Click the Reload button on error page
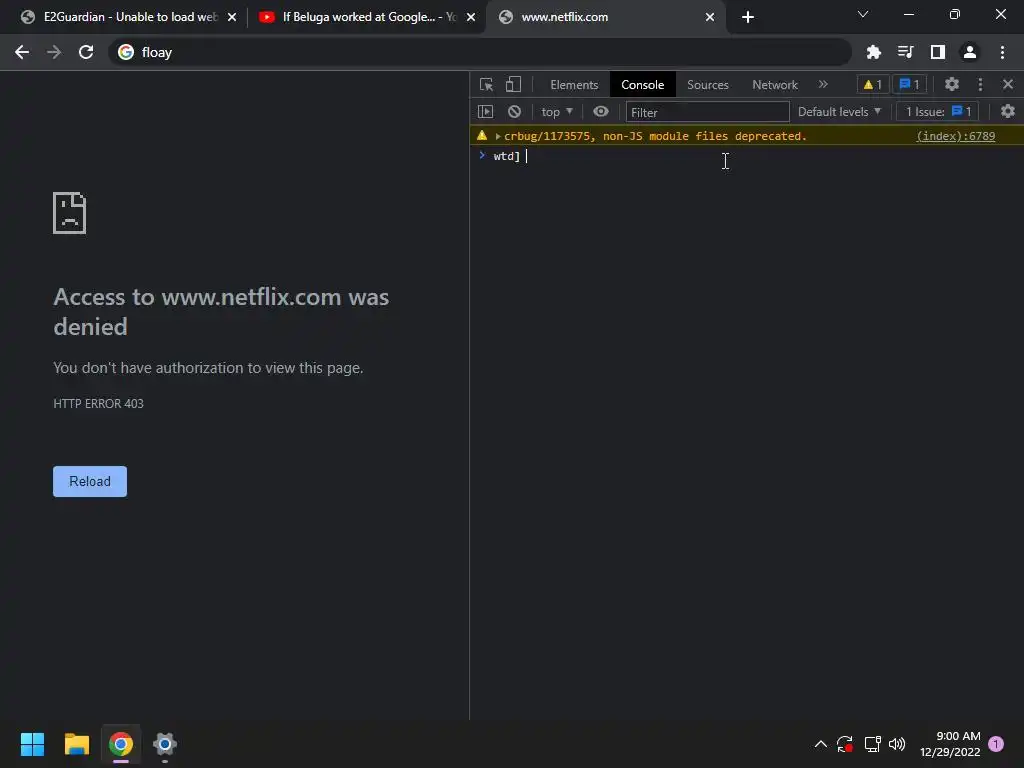Image resolution: width=1024 pixels, height=768 pixels. tap(90, 481)
